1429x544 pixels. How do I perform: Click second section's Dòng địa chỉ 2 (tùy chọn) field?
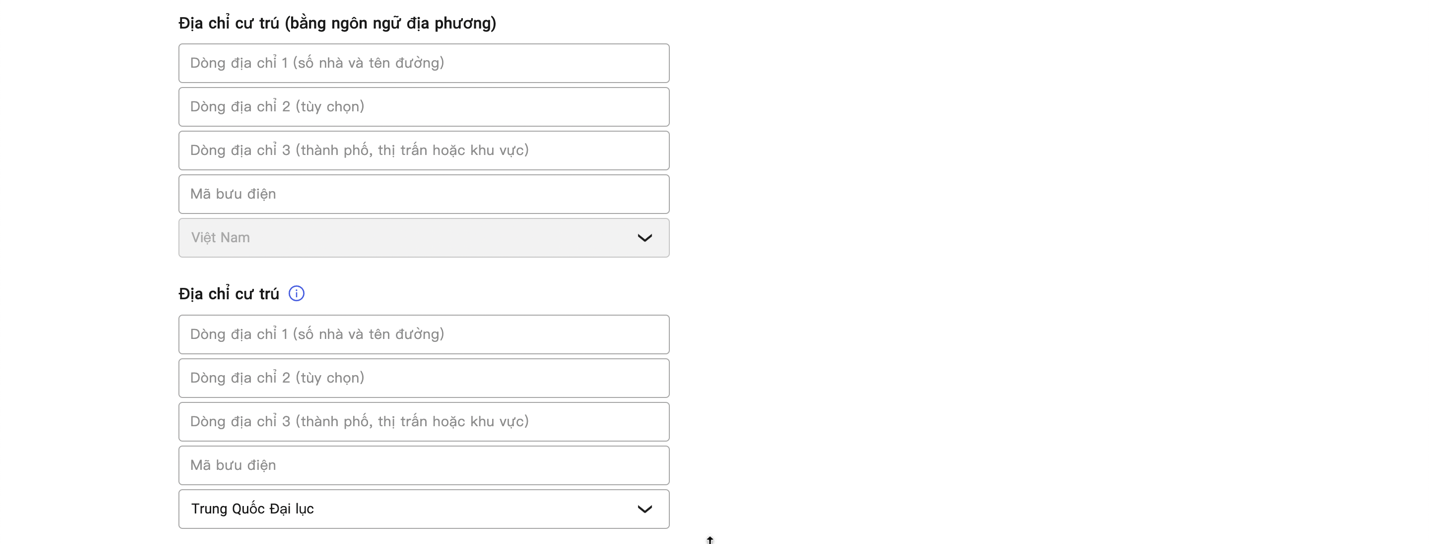423,378
